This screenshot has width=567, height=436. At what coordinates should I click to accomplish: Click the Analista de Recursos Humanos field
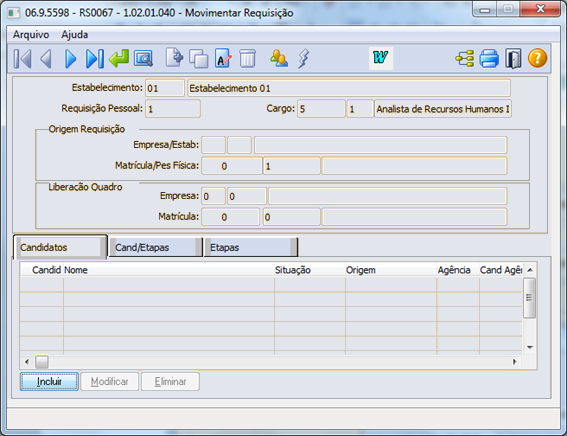(443, 109)
